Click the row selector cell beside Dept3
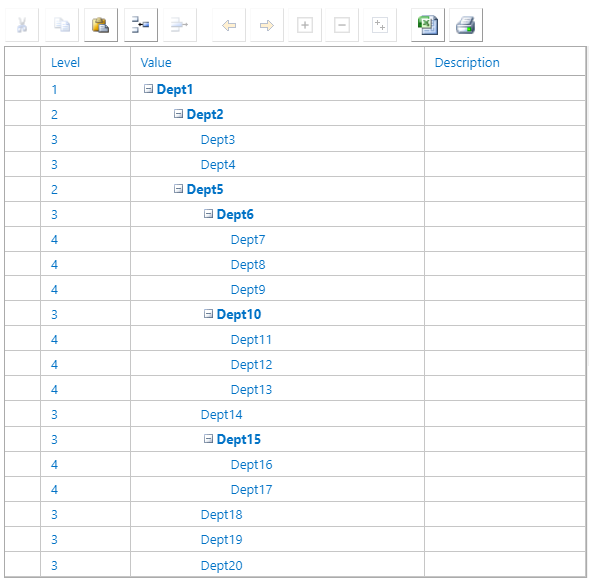Viewport: 590px width, 583px height. pyautogui.click(x=23, y=139)
